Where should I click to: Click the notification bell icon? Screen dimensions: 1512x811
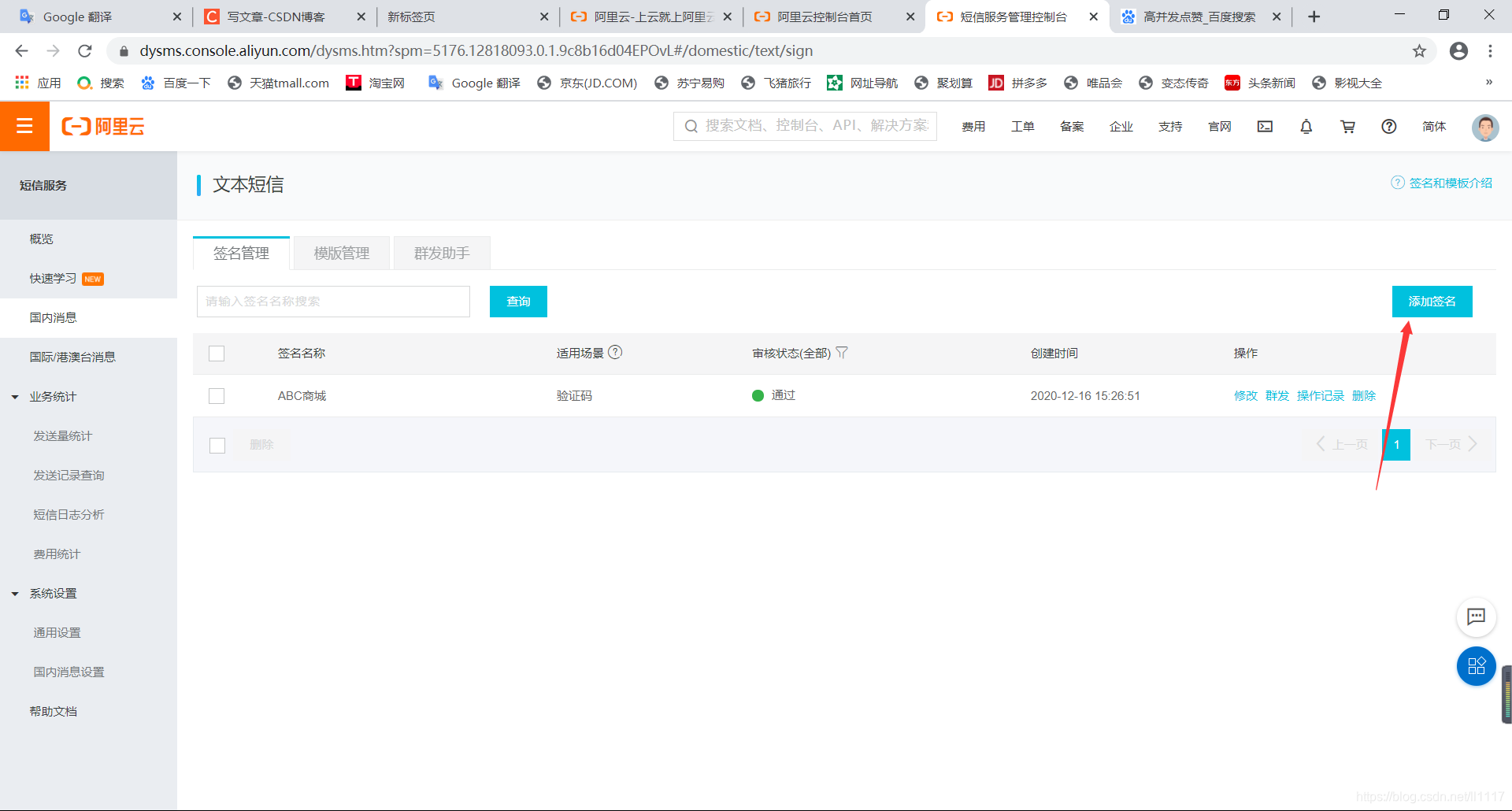[1306, 126]
